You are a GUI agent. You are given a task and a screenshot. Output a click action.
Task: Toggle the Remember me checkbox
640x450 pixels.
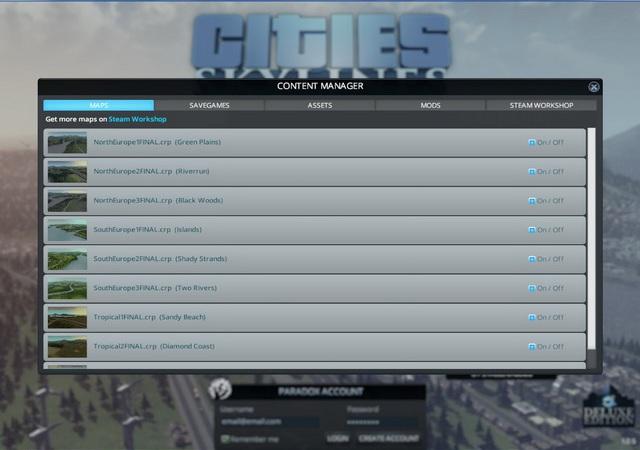tap(225, 439)
